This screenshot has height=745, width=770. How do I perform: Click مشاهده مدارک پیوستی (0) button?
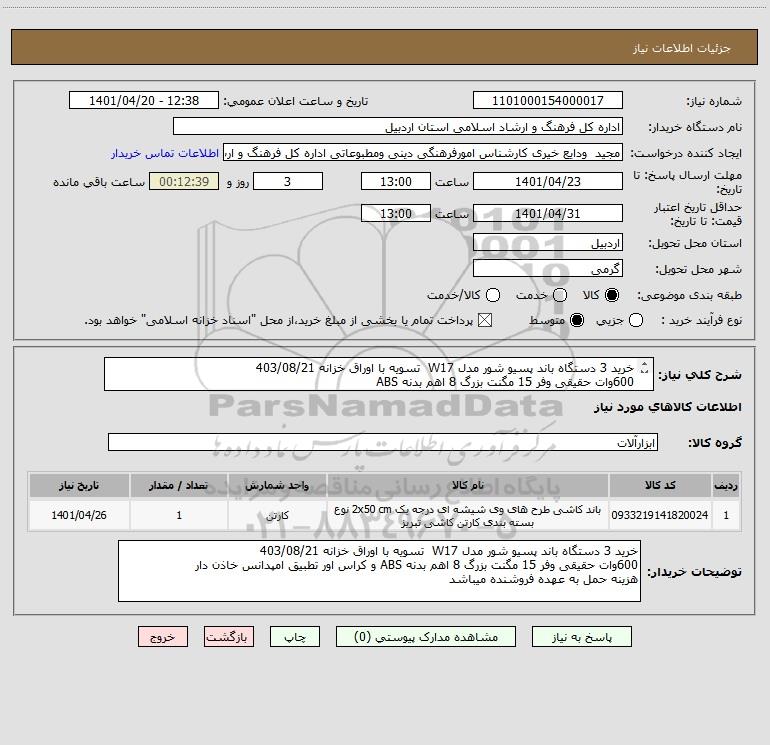click(426, 637)
